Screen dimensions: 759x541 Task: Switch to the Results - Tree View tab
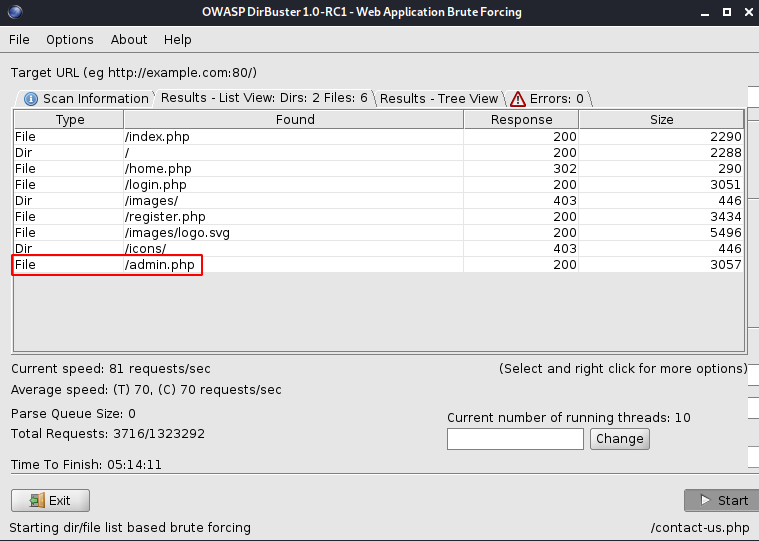tap(439, 99)
